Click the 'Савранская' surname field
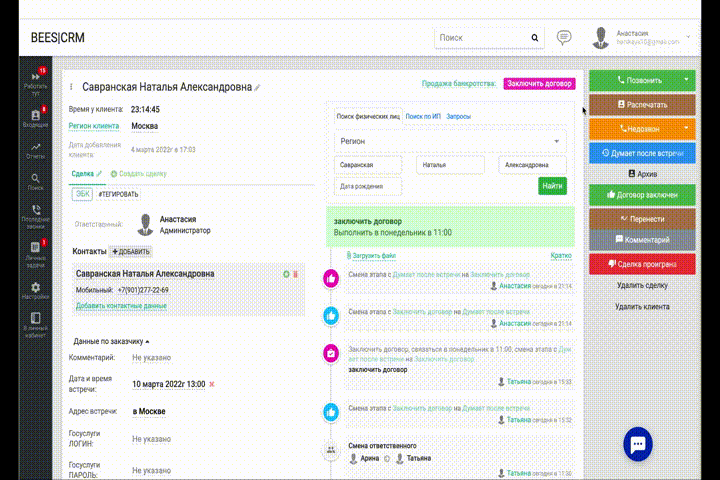This screenshot has height=480, width=720. pos(368,164)
